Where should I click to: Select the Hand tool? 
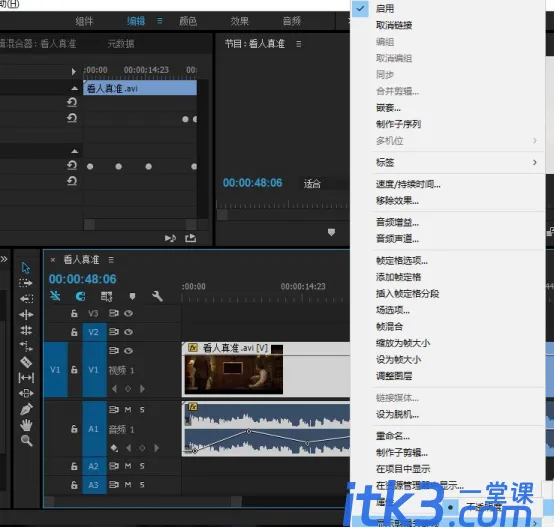[26, 425]
